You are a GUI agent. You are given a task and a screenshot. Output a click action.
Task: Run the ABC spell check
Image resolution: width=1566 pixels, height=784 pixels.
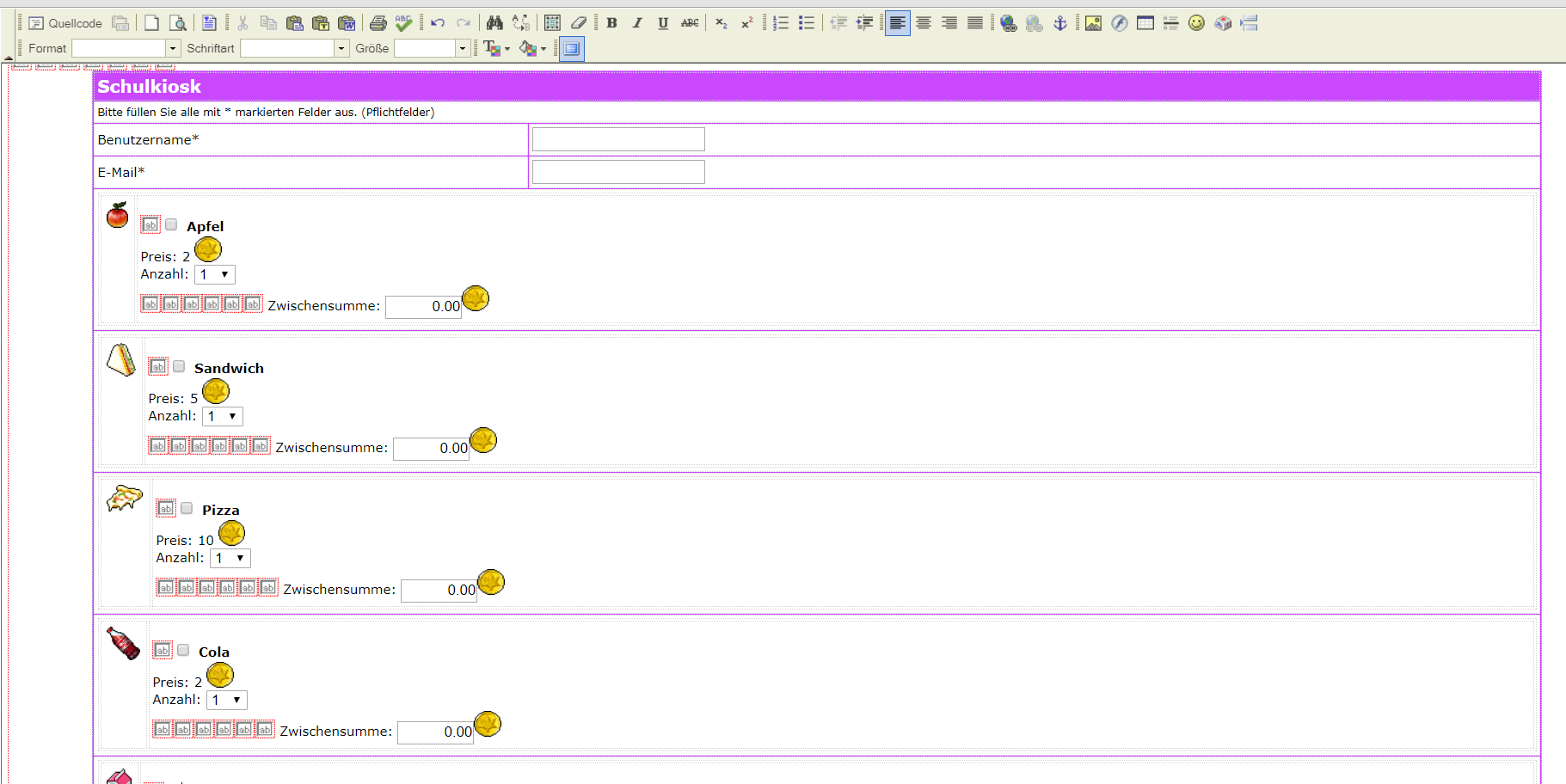pos(403,23)
